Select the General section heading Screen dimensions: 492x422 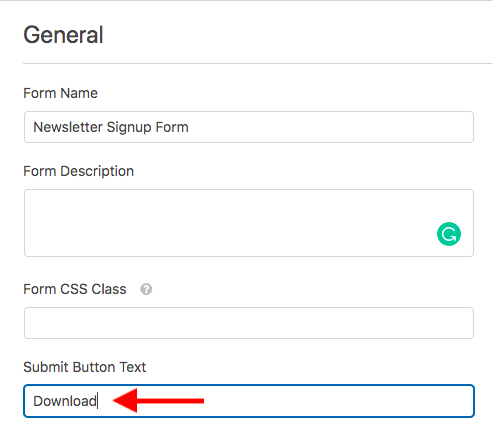click(63, 35)
